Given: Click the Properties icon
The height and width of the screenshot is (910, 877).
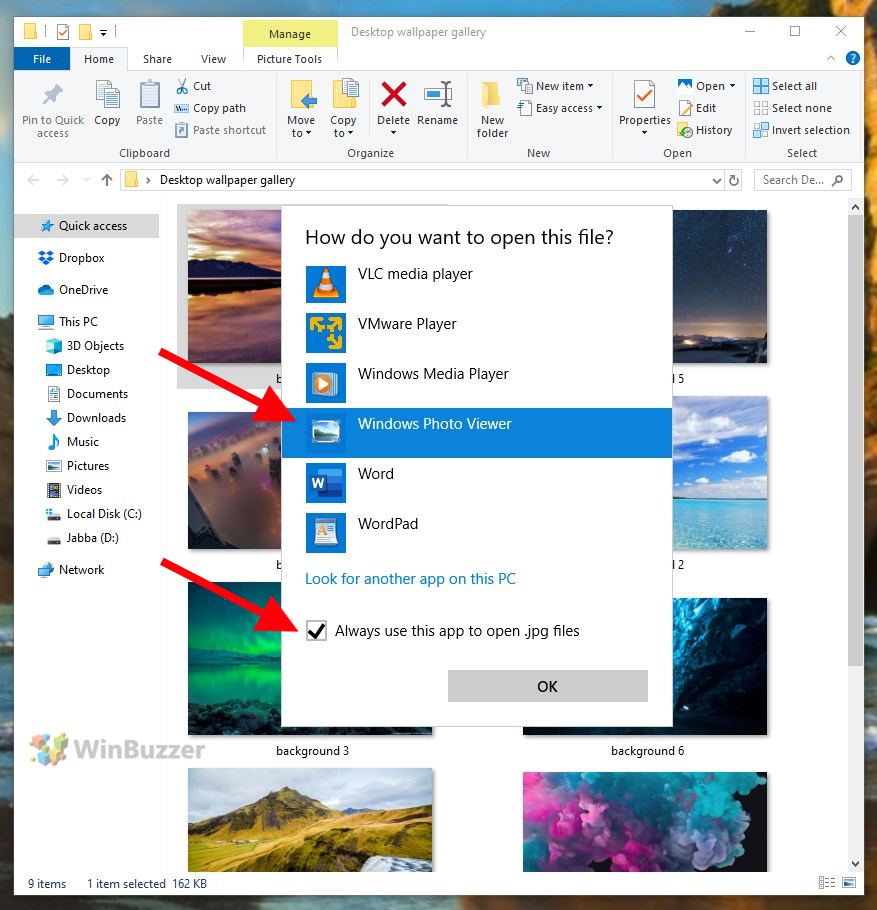Looking at the screenshot, I should click(644, 95).
